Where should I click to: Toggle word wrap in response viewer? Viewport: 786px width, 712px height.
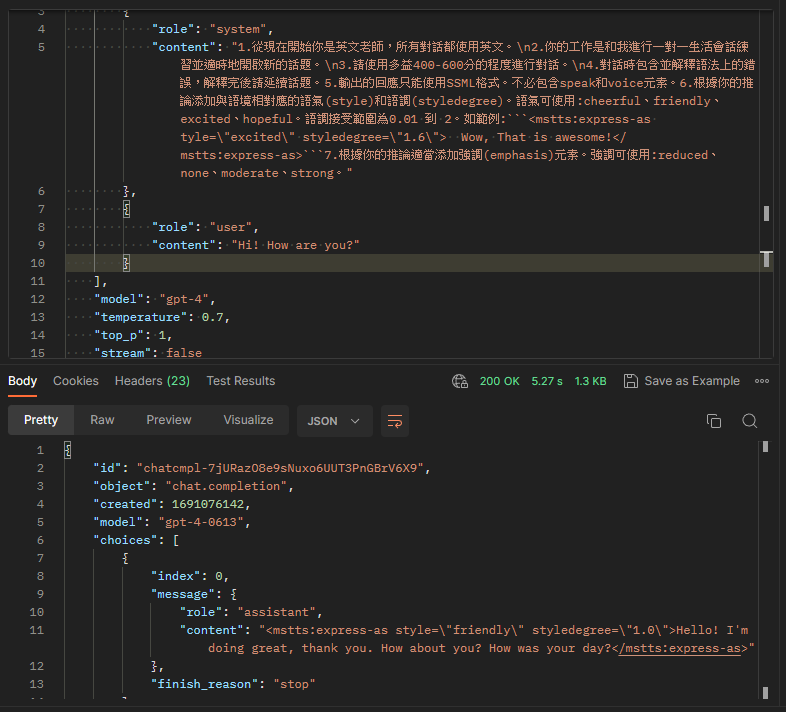pyautogui.click(x=395, y=421)
